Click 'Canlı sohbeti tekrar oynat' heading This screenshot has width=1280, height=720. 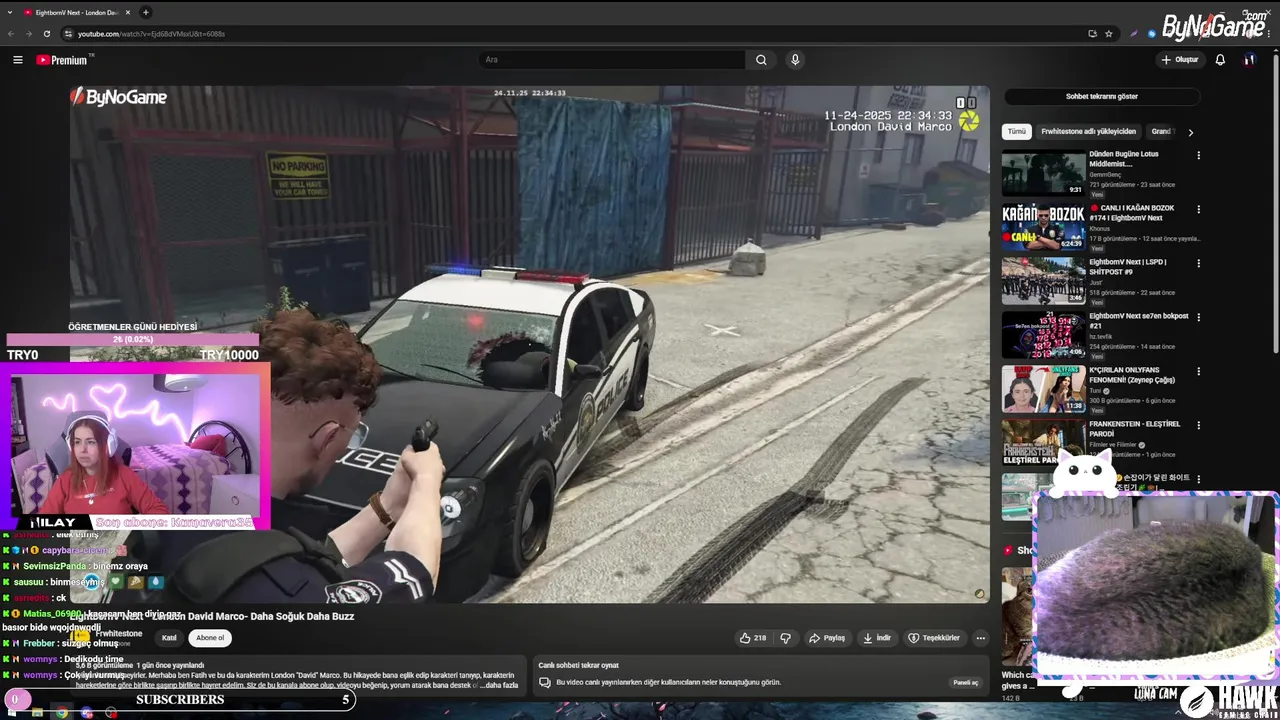pyautogui.click(x=578, y=665)
